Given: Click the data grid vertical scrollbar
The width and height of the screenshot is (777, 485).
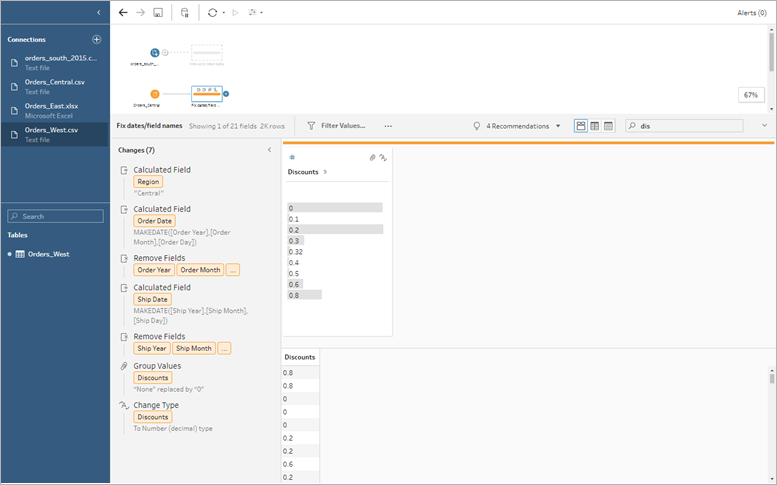Looking at the screenshot, I should pos(772,378).
